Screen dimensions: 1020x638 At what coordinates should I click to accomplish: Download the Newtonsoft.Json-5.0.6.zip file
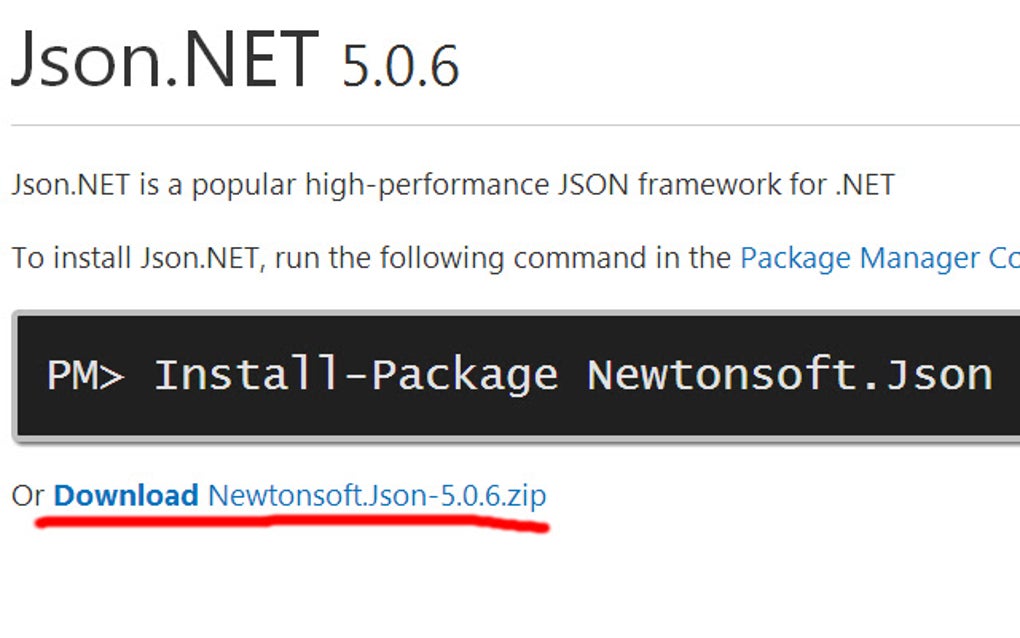(x=377, y=495)
